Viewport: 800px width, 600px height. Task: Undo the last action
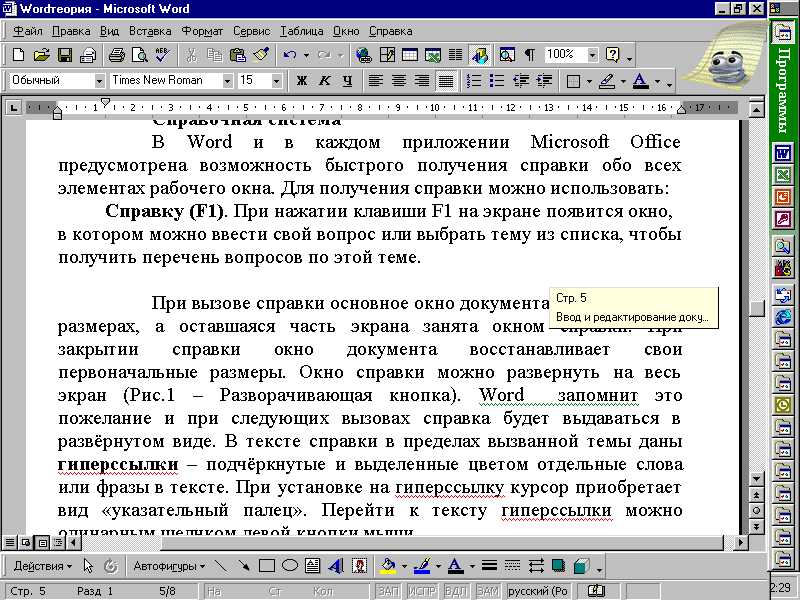(290, 55)
